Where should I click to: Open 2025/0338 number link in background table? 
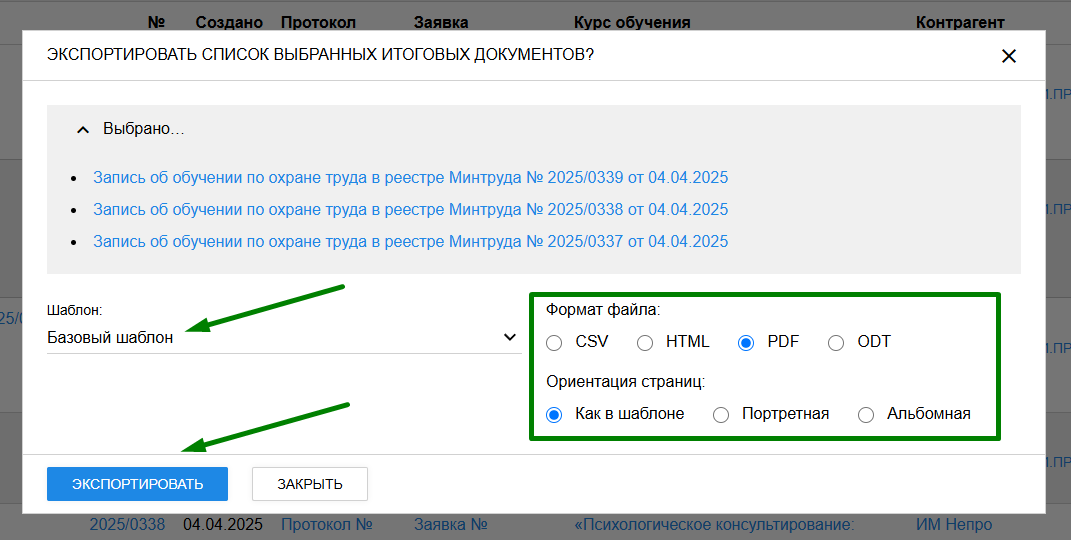pyautogui.click(x=127, y=525)
